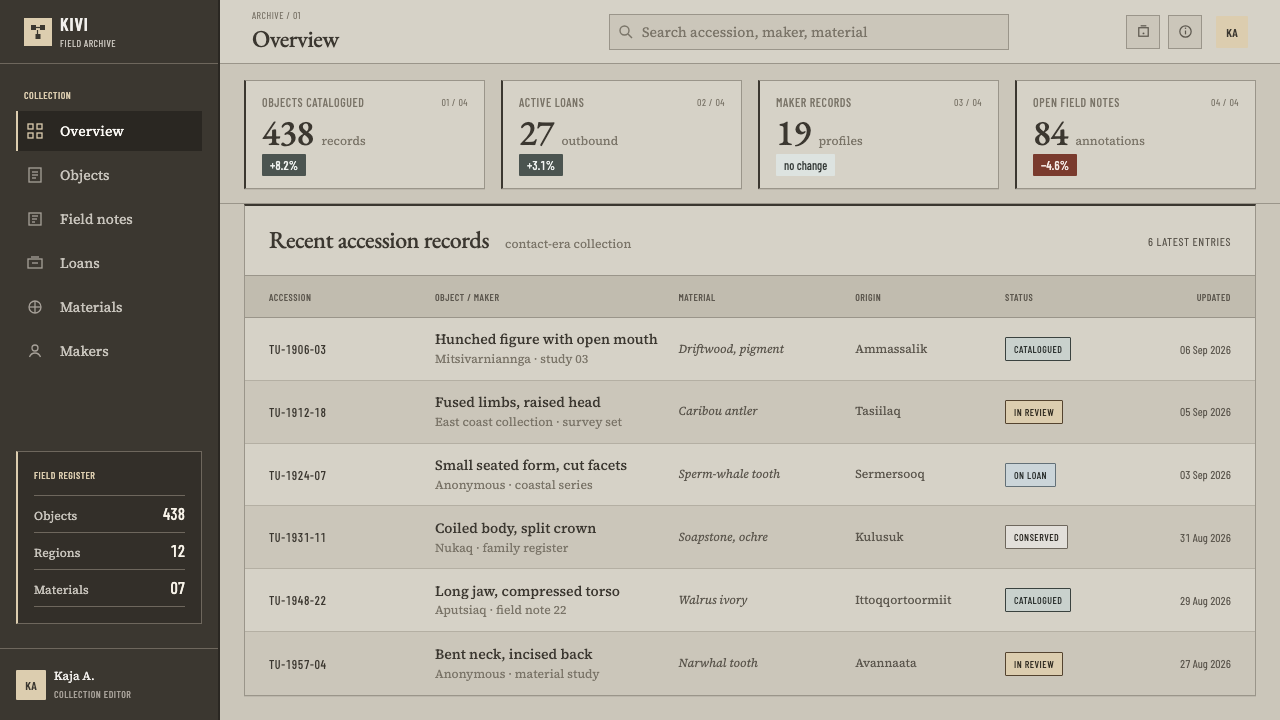Screen dimensions: 1280x720
Task: Open the info icon button
Action: tap(1185, 32)
